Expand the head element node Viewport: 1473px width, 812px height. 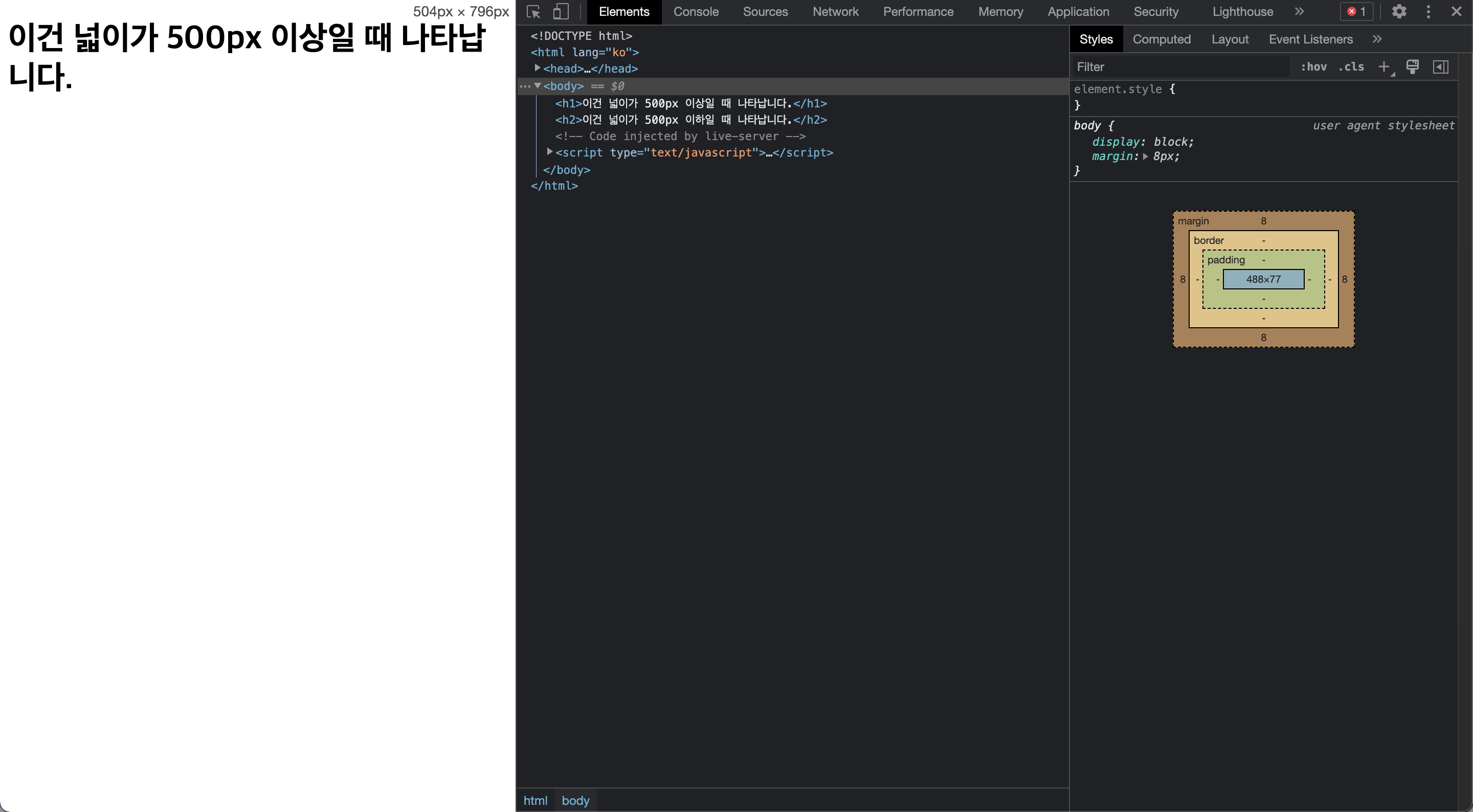[538, 68]
